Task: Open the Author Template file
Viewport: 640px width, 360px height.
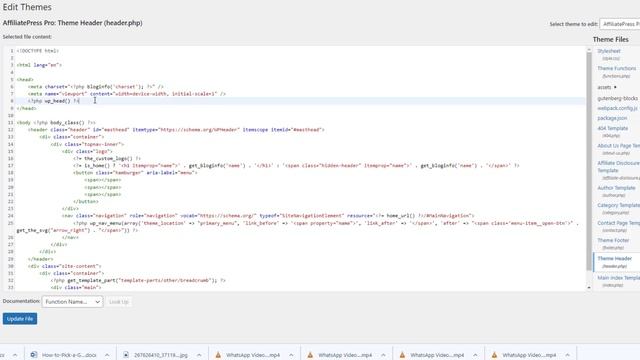Action: tap(616, 188)
